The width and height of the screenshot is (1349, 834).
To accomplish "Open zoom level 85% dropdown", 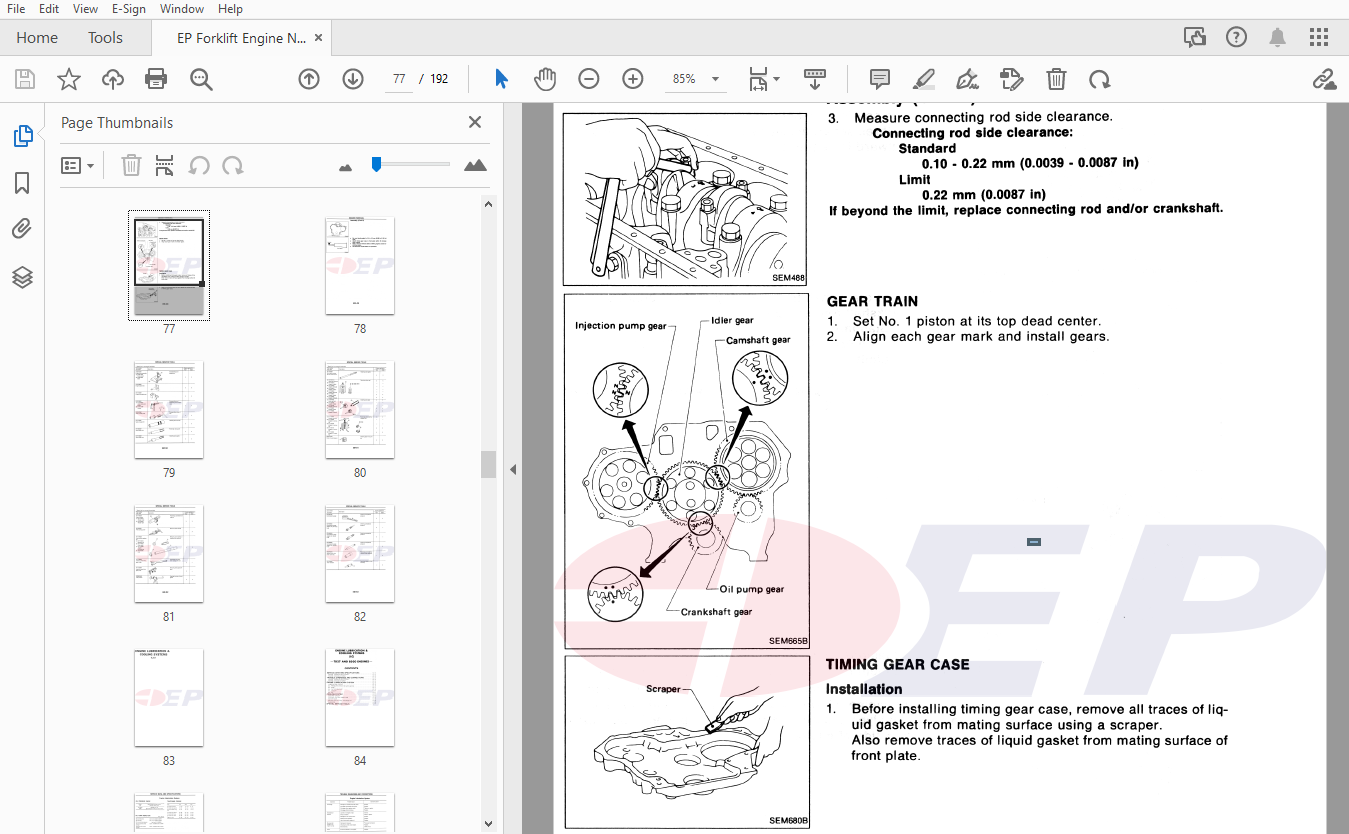I will [696, 79].
